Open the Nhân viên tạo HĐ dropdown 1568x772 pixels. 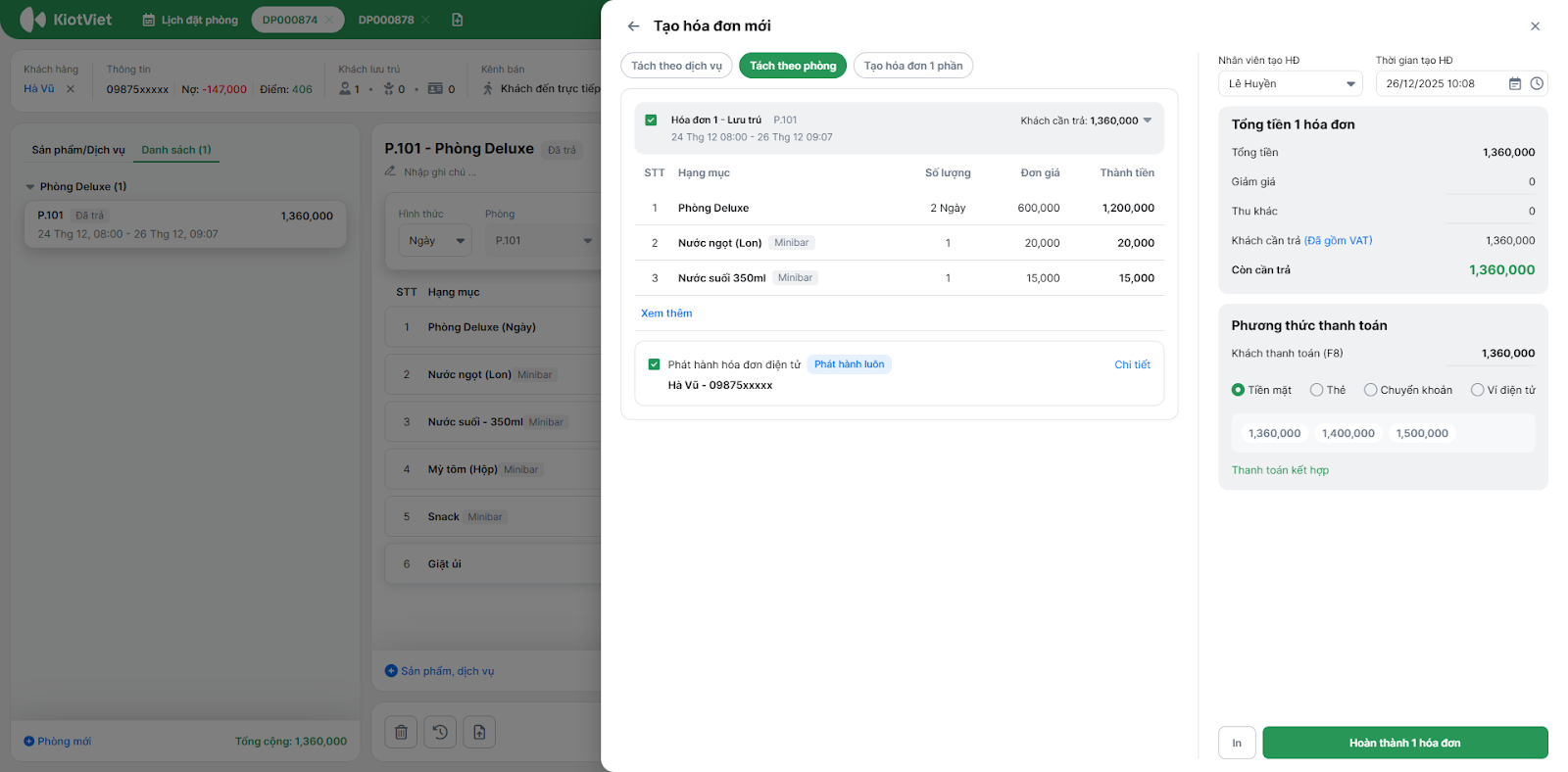[x=1290, y=84]
